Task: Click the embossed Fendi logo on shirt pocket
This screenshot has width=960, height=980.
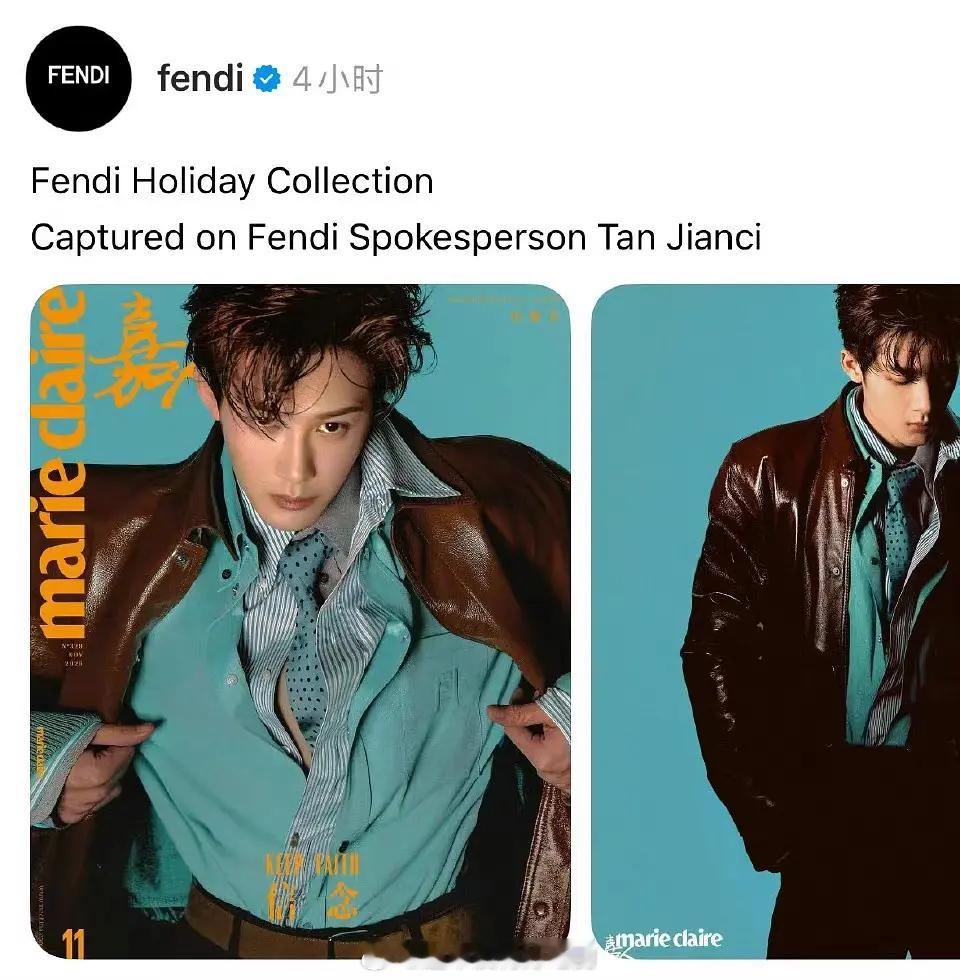Action: coord(447,689)
